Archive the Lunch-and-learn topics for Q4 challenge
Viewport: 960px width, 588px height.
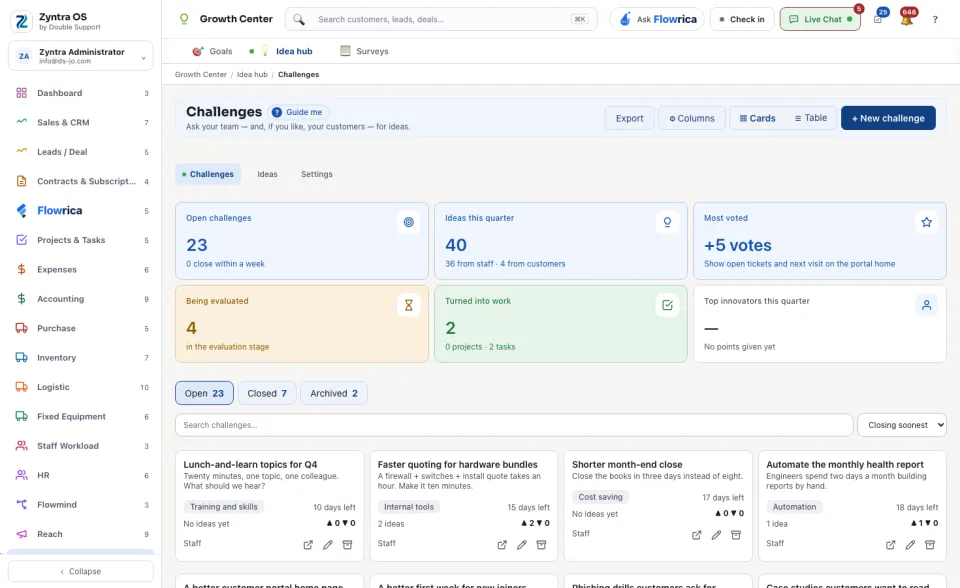(x=347, y=545)
